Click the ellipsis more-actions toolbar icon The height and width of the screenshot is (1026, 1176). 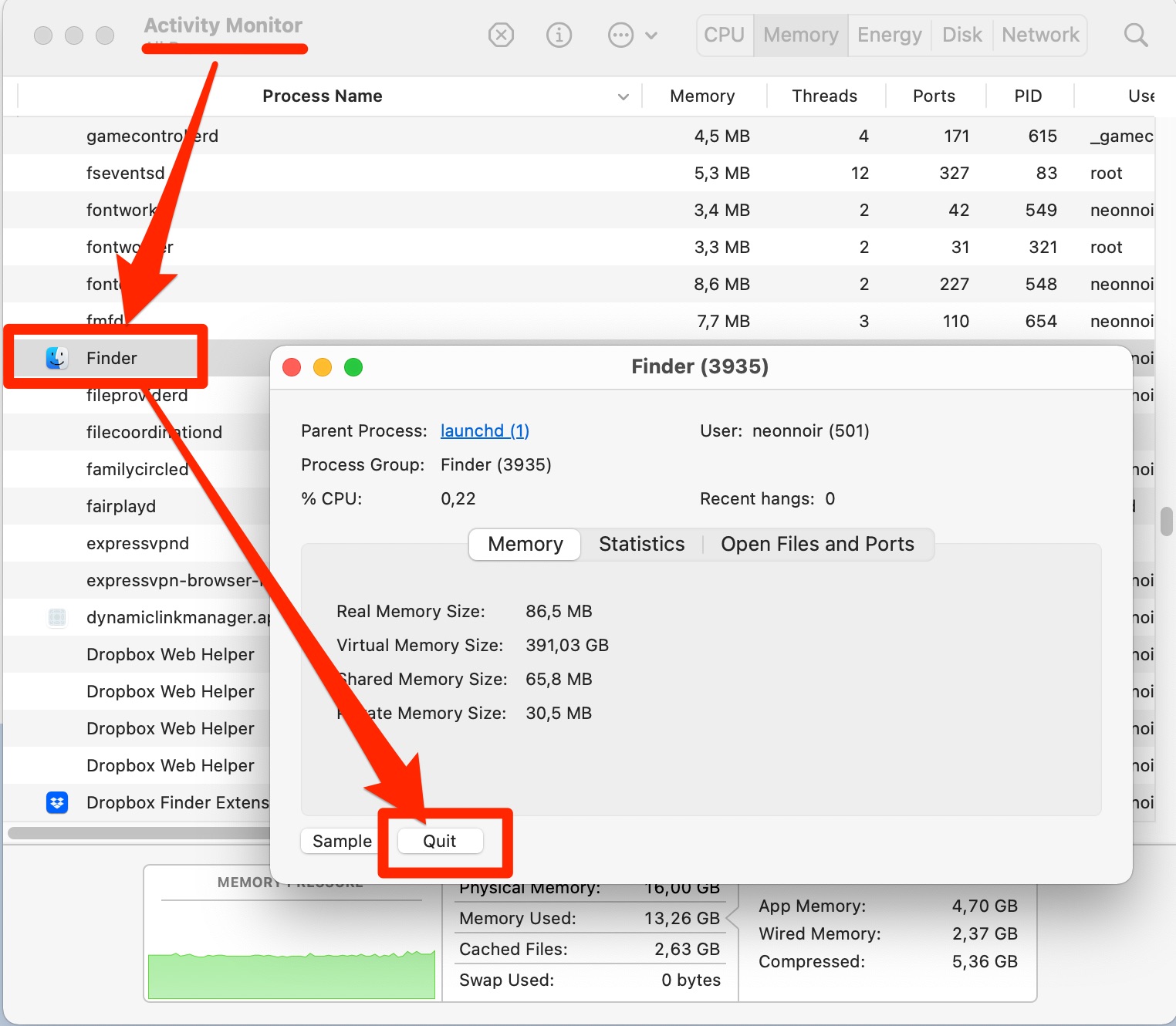(x=620, y=35)
